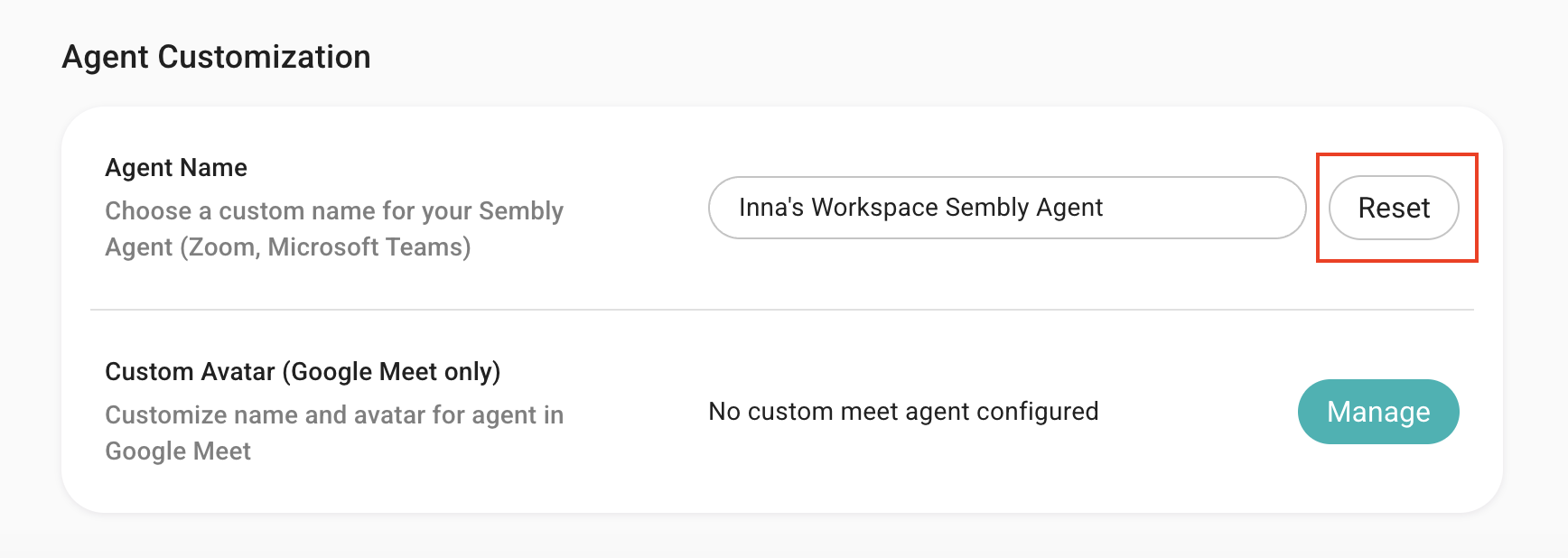Click the word "Customization" in the heading
The width and height of the screenshot is (1568, 558).
(x=264, y=57)
